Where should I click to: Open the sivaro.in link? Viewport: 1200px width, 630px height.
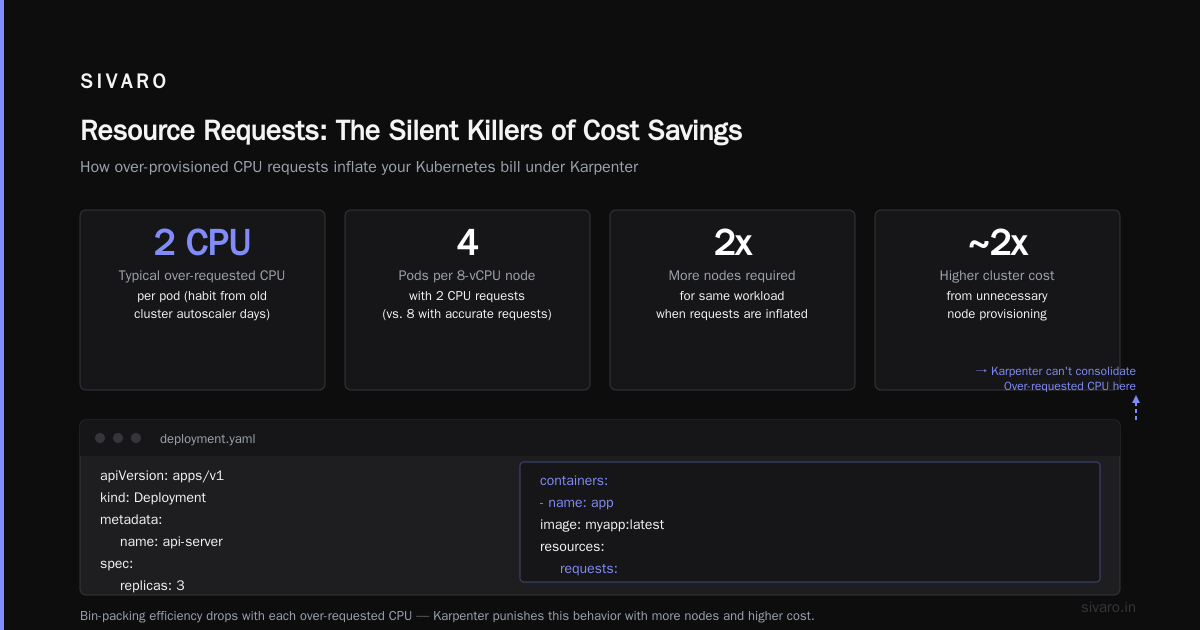click(x=1109, y=607)
